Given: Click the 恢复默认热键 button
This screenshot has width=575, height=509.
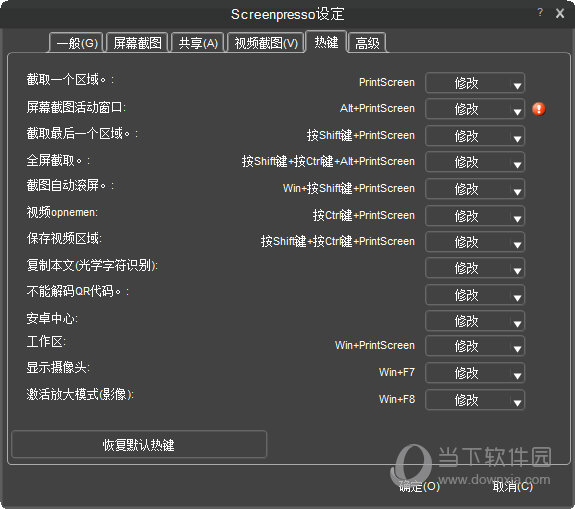Looking at the screenshot, I should 139,444.
